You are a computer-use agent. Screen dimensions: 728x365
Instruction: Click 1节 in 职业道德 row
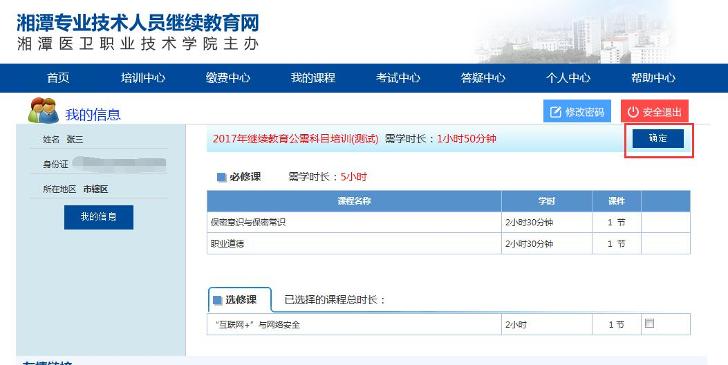click(617, 244)
